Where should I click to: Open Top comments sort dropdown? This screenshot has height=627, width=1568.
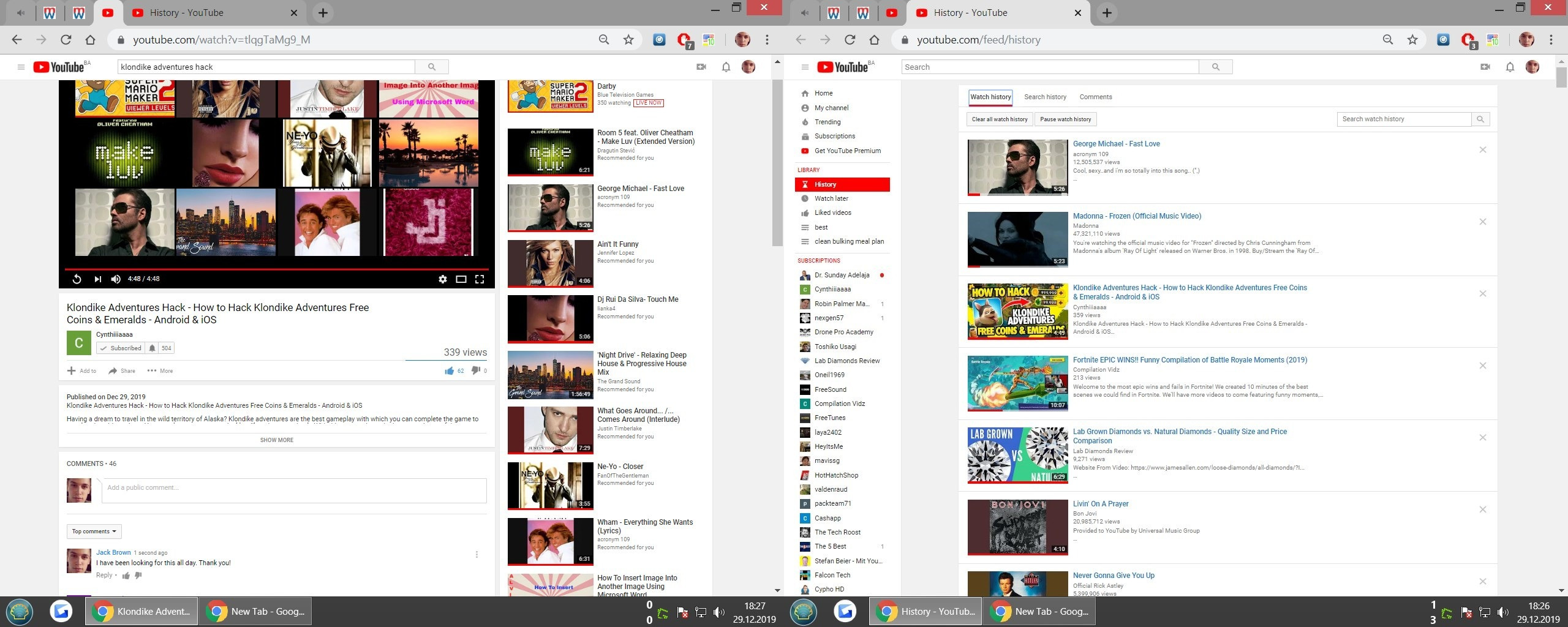(x=94, y=531)
